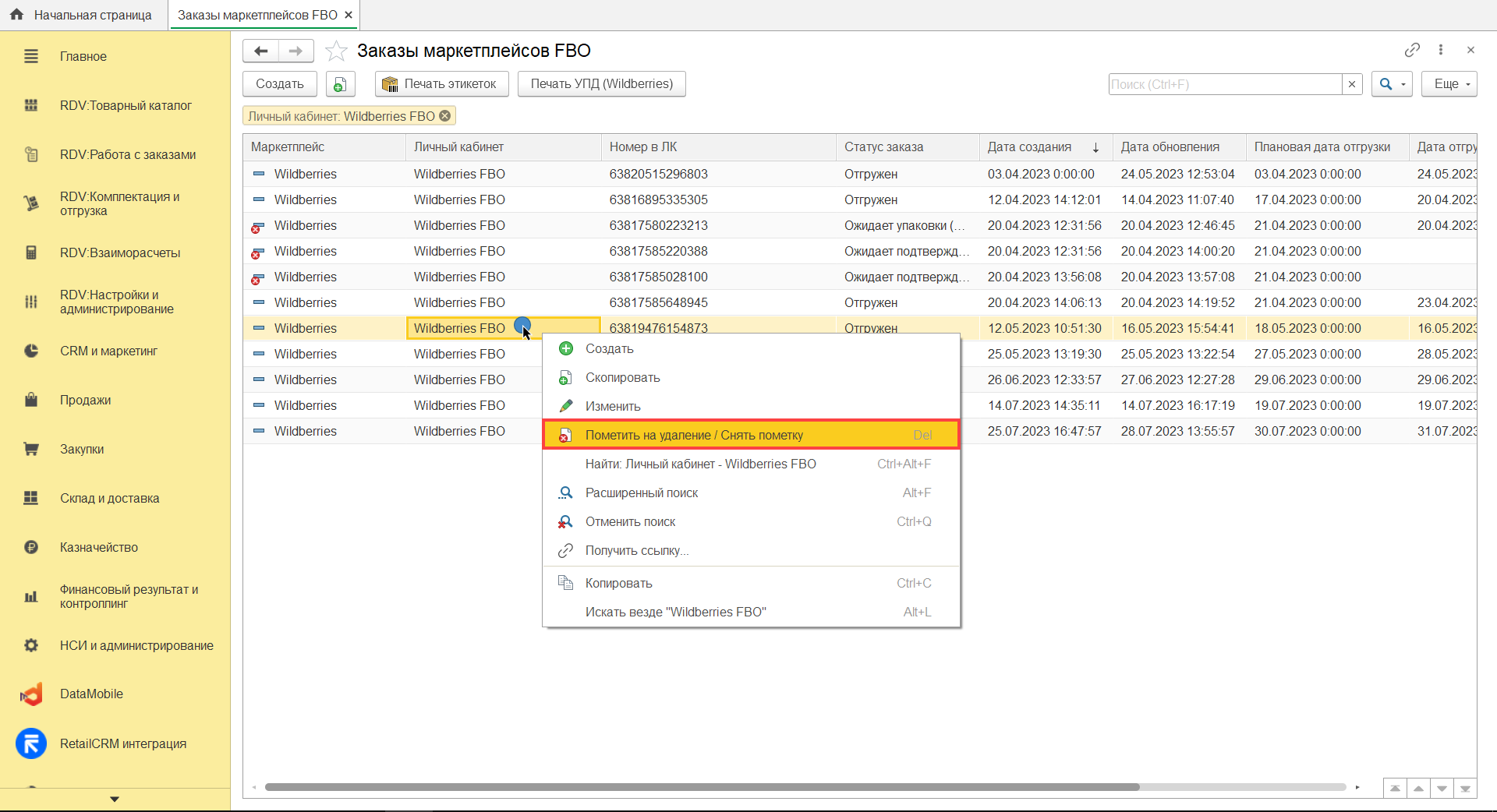Open RetailCRM интеграция in sidebar

(122, 744)
